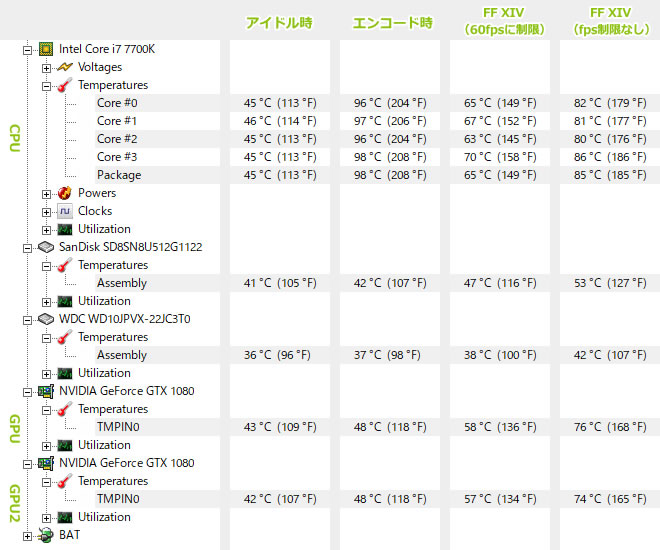Click the Powers flame icon
The height and width of the screenshot is (550, 660).
[x=64, y=193]
